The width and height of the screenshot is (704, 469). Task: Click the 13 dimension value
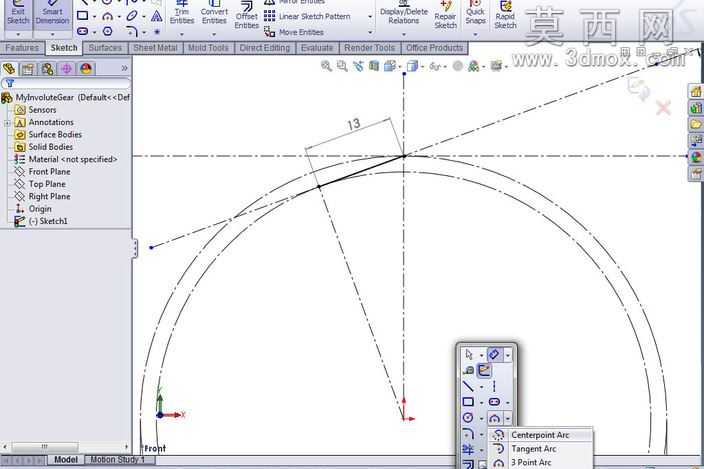click(x=353, y=124)
